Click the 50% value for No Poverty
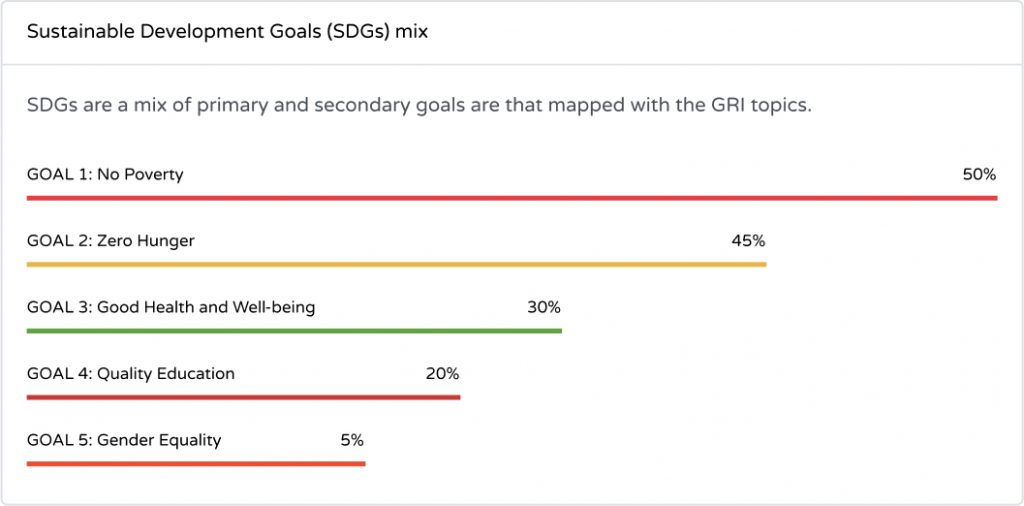The image size is (1024, 506). (x=980, y=175)
